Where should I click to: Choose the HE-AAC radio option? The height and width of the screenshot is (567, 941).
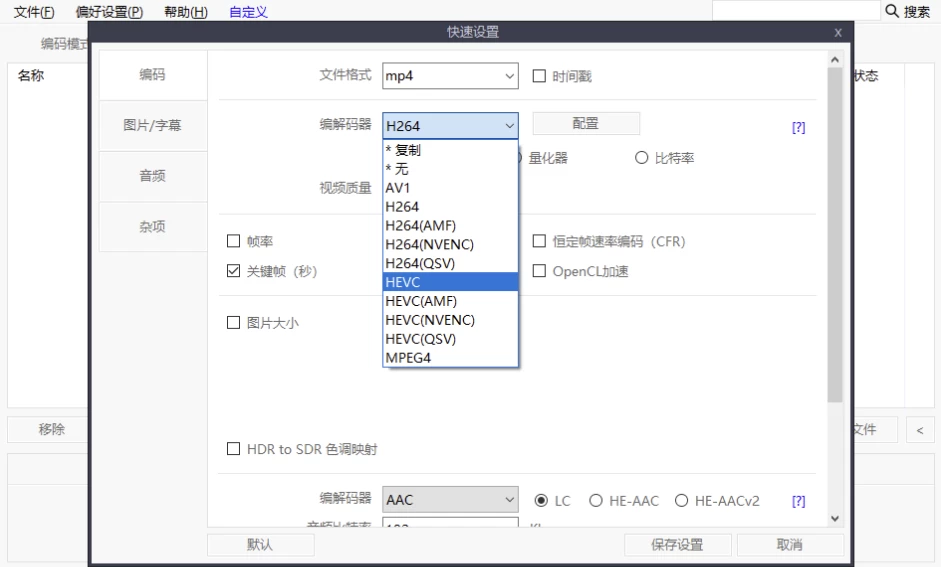click(x=596, y=501)
